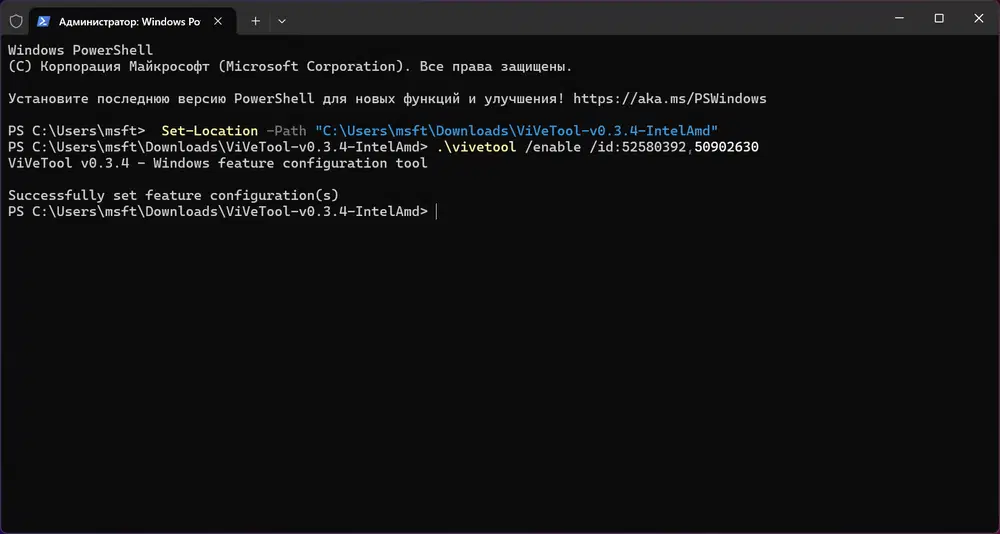Click the shield icon in title bar
This screenshot has width=1000, height=534.
click(16, 21)
